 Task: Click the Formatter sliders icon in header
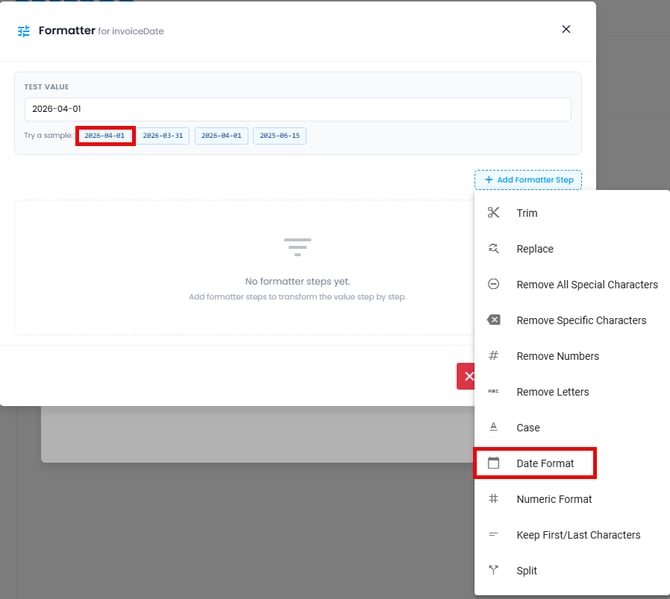click(x=24, y=31)
